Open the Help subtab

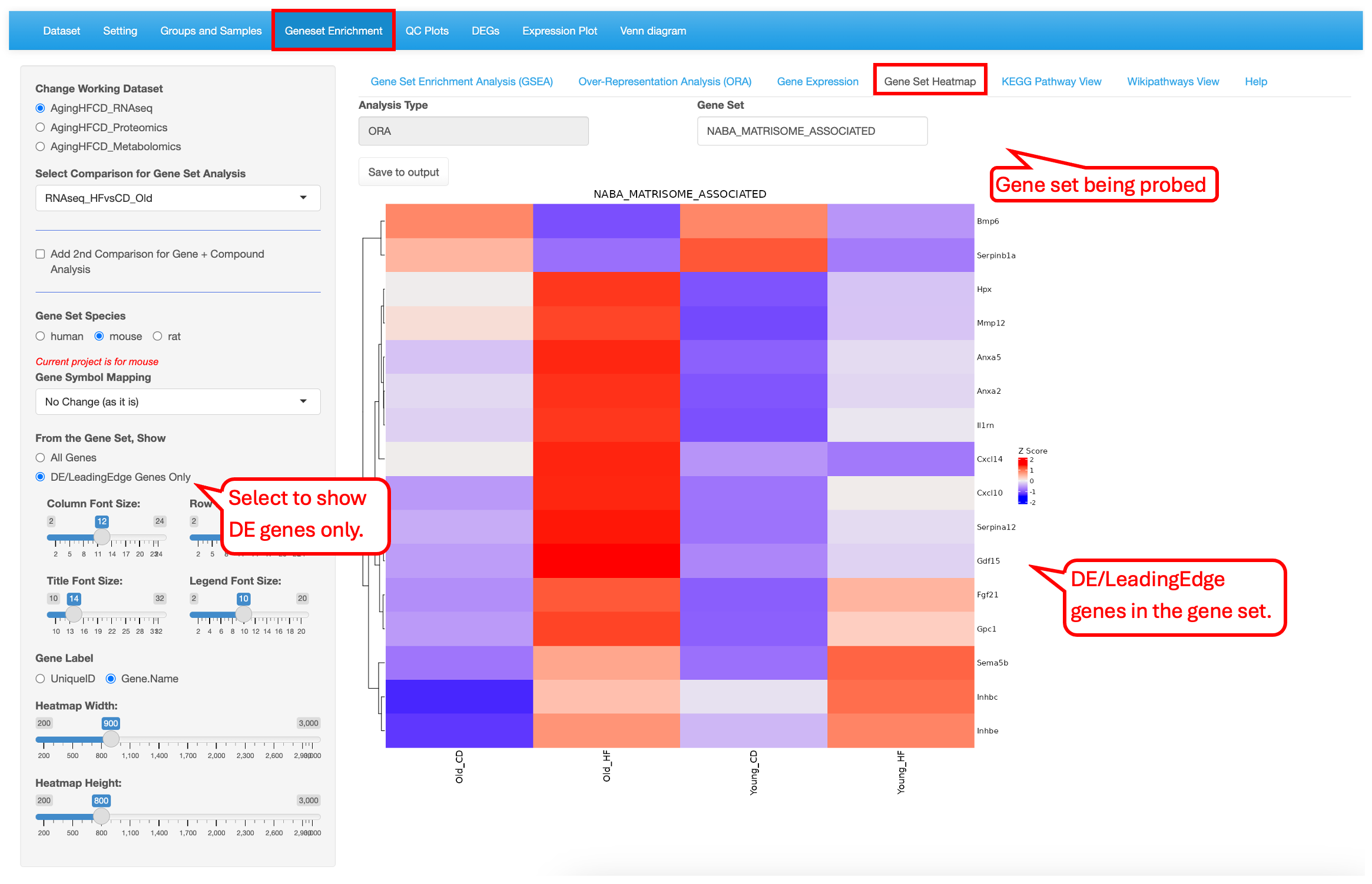1255,82
